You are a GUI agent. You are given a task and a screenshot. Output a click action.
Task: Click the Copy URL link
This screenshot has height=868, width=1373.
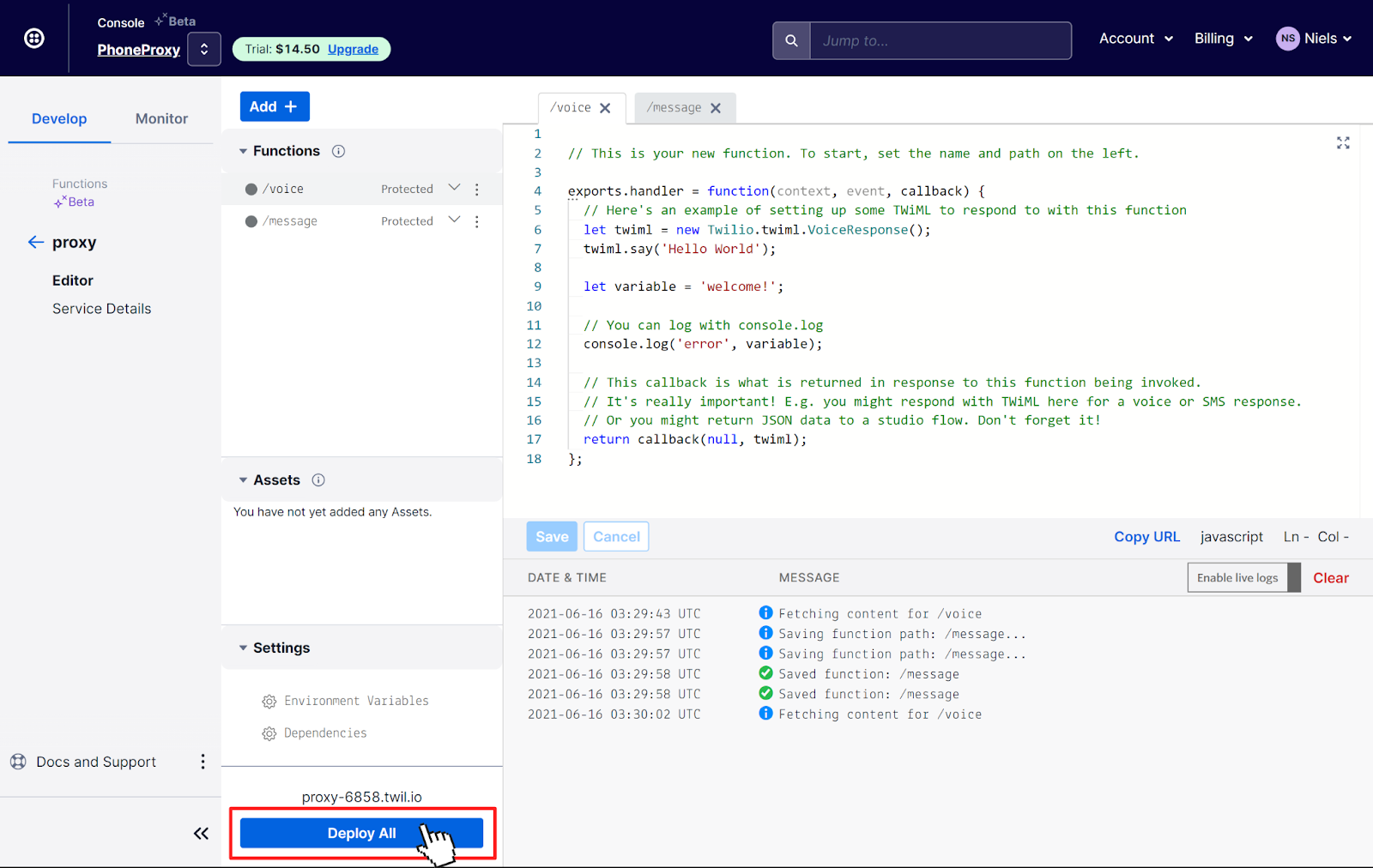pyautogui.click(x=1147, y=537)
